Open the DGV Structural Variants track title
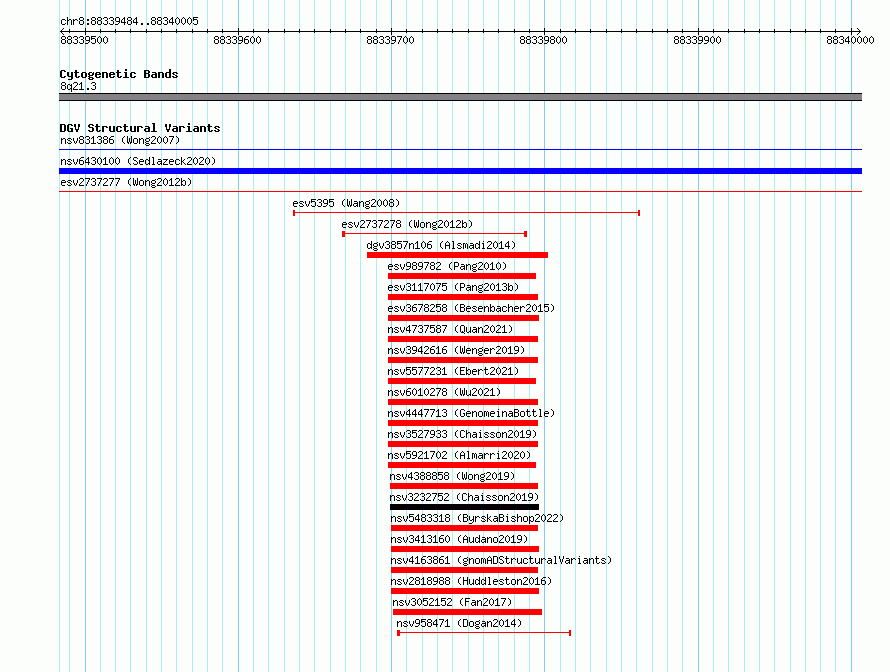 click(140, 128)
